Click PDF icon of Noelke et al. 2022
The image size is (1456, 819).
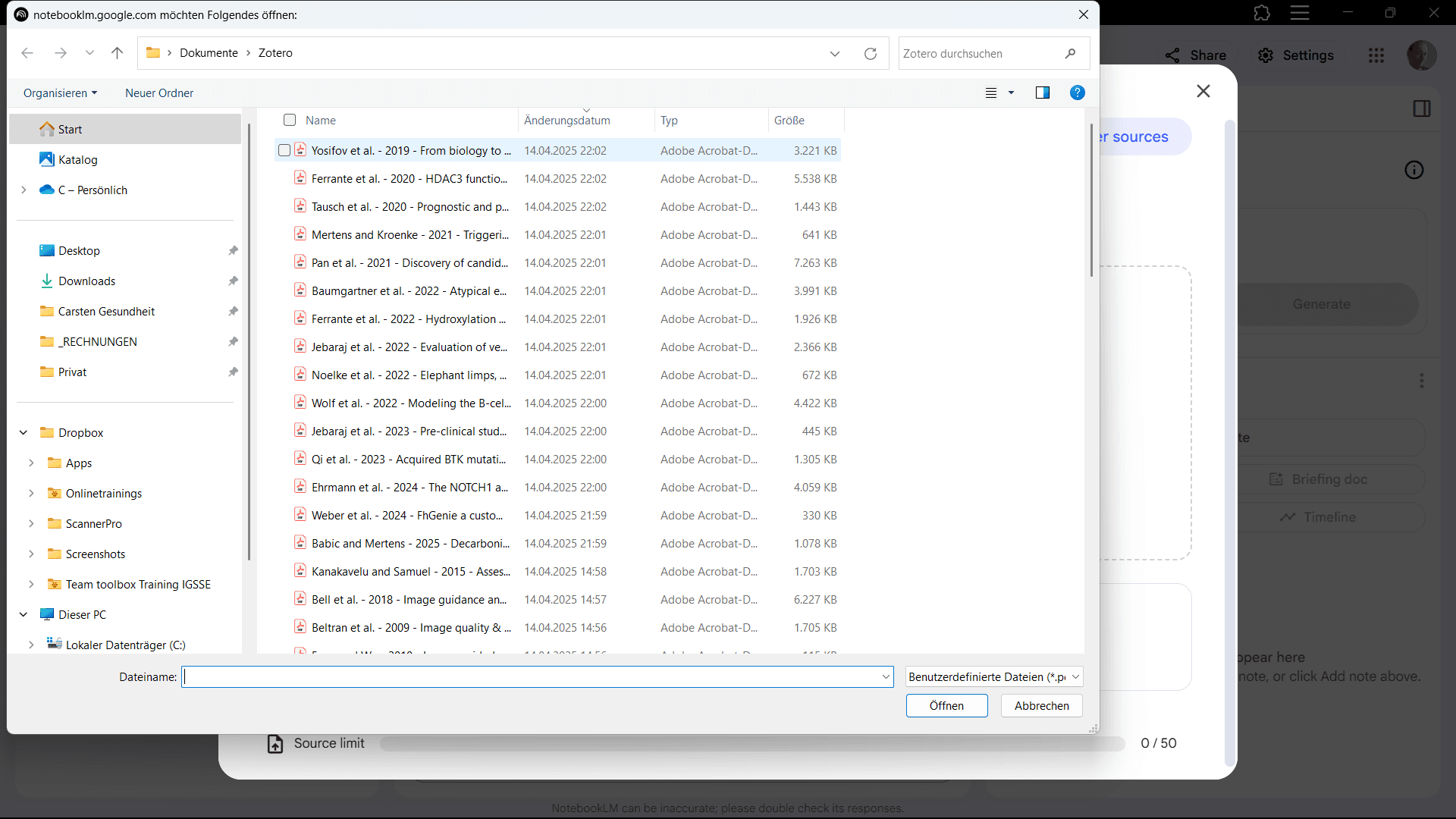(300, 375)
